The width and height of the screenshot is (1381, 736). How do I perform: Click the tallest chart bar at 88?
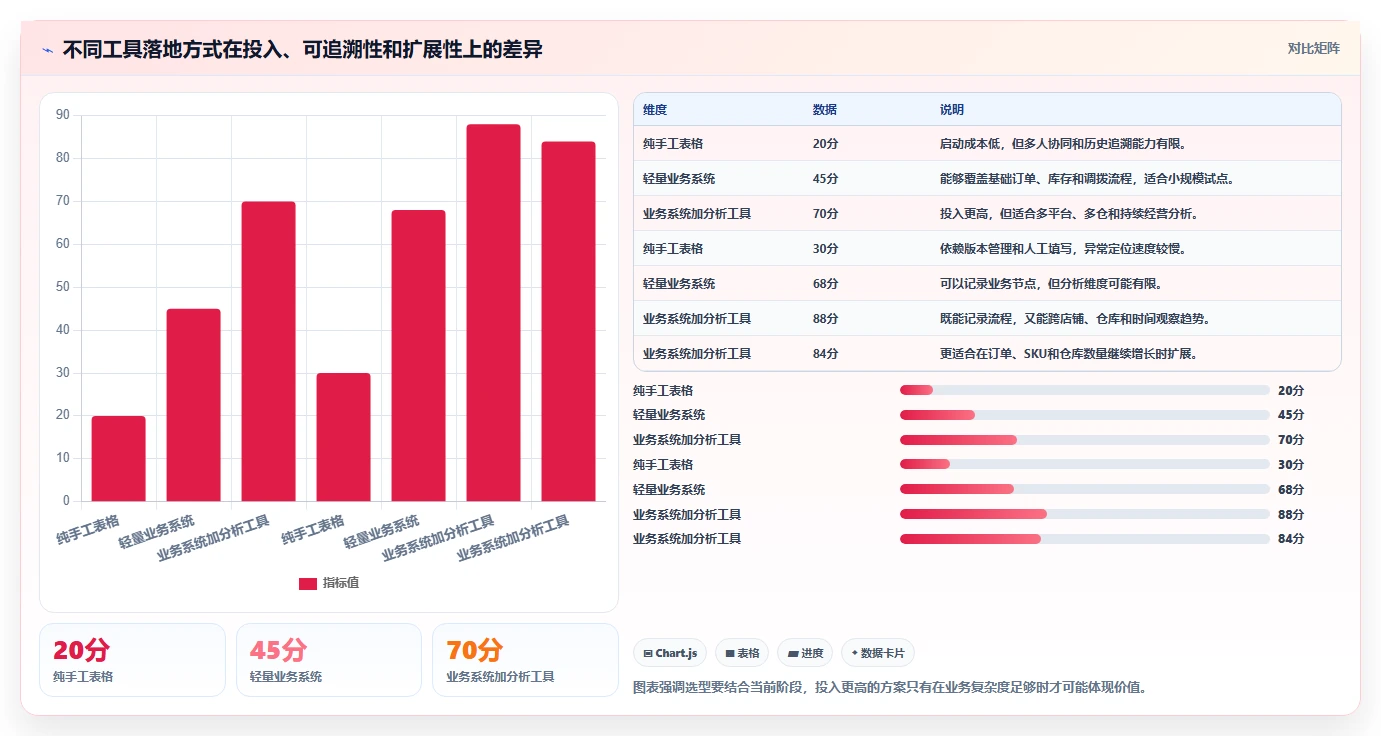point(494,312)
